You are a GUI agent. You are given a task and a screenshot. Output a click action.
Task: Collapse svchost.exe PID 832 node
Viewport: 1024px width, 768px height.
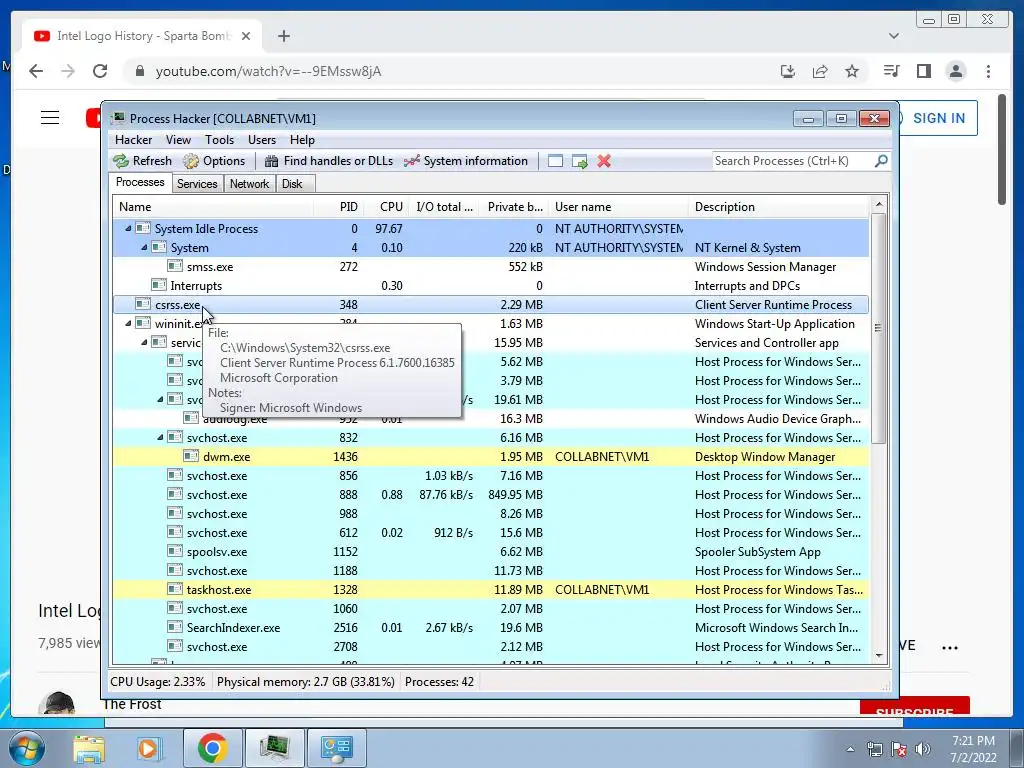(160, 438)
